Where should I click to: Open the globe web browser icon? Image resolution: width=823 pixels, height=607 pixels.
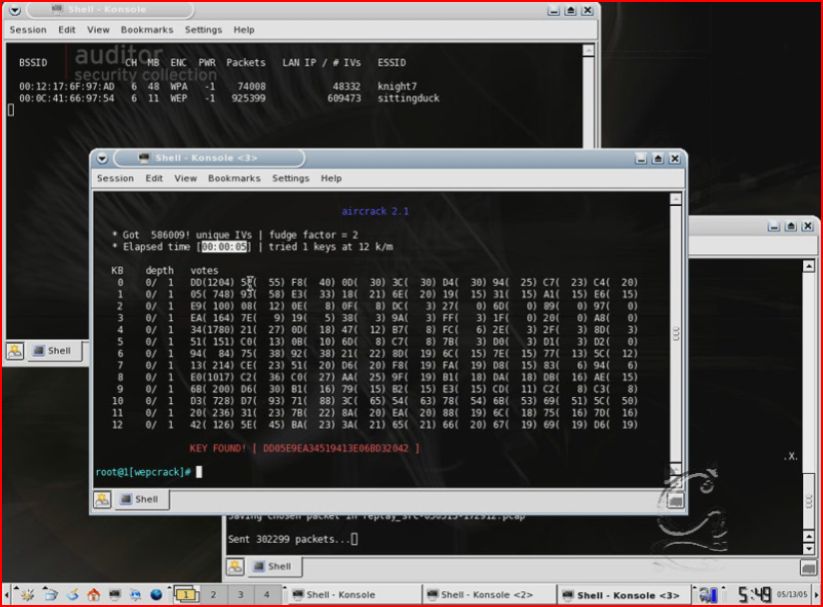[156, 594]
